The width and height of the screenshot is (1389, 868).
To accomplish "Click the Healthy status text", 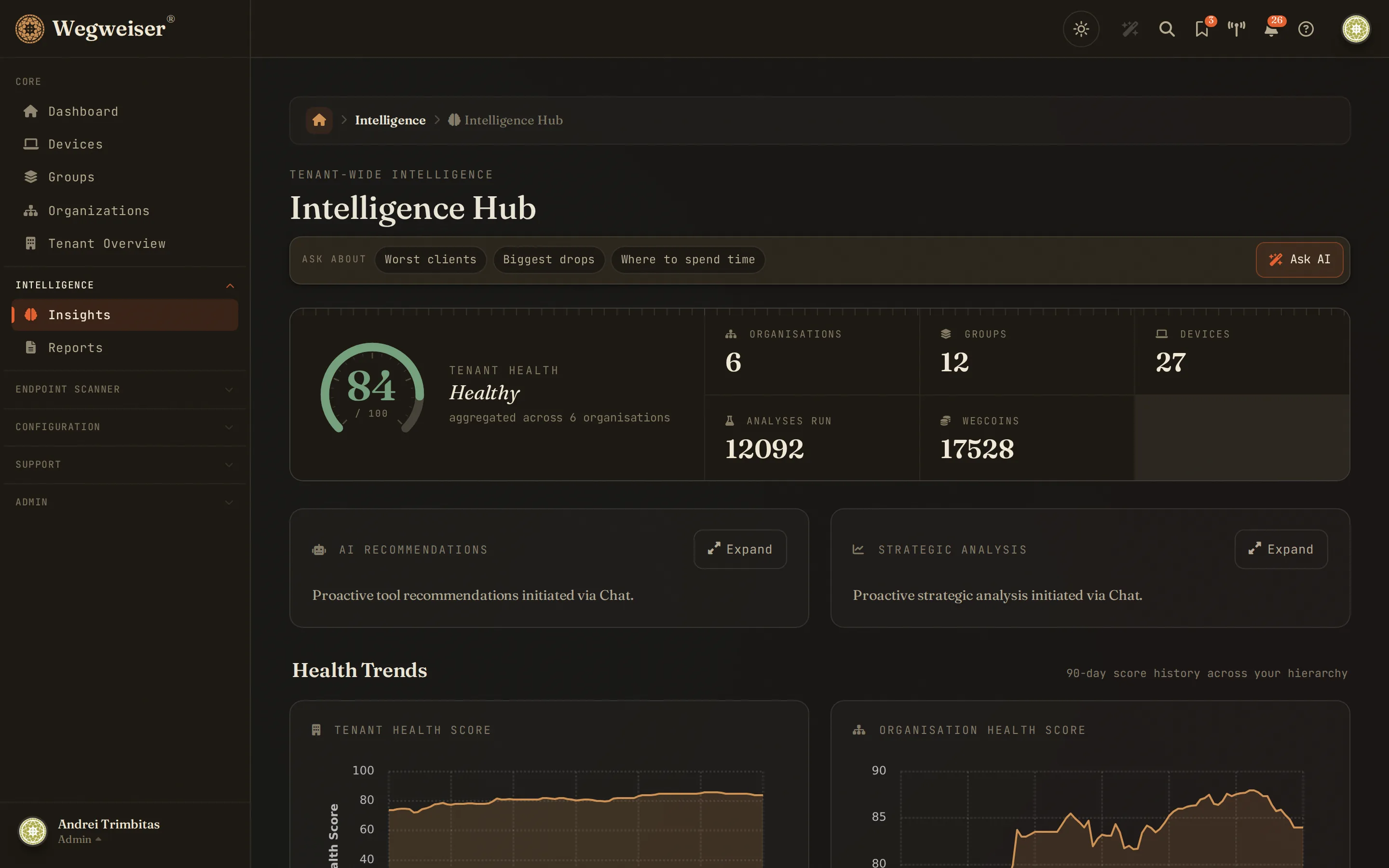I will pyautogui.click(x=484, y=393).
